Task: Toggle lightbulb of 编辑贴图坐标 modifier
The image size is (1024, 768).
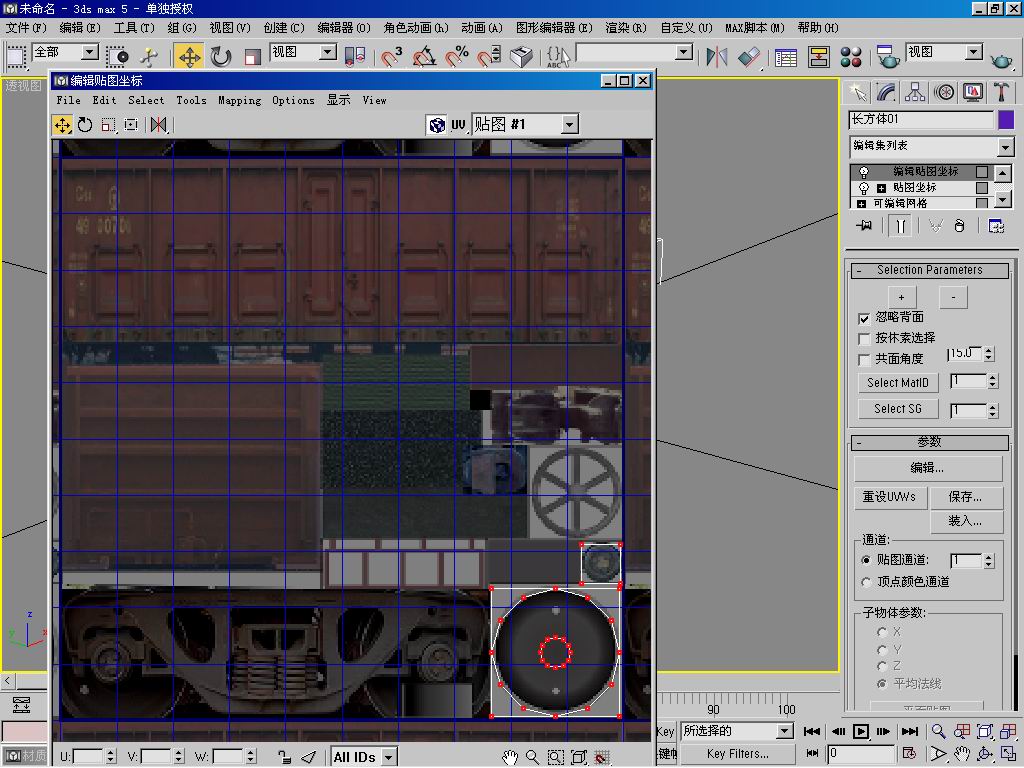Action: [864, 172]
